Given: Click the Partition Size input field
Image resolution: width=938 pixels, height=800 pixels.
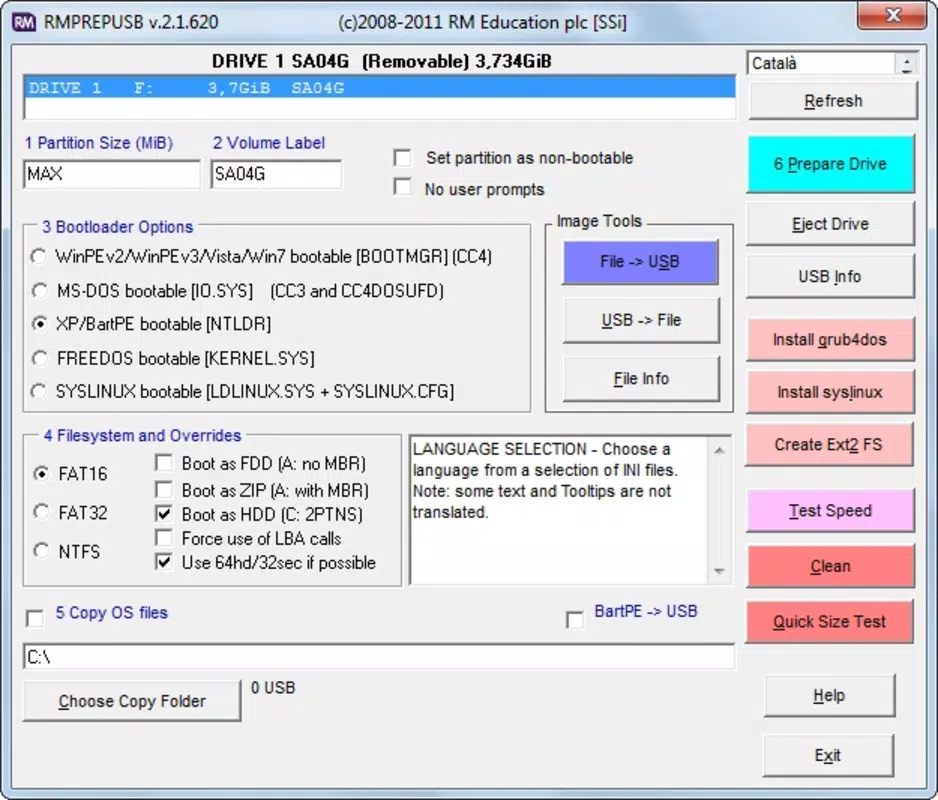Looking at the screenshot, I should tap(112, 174).
